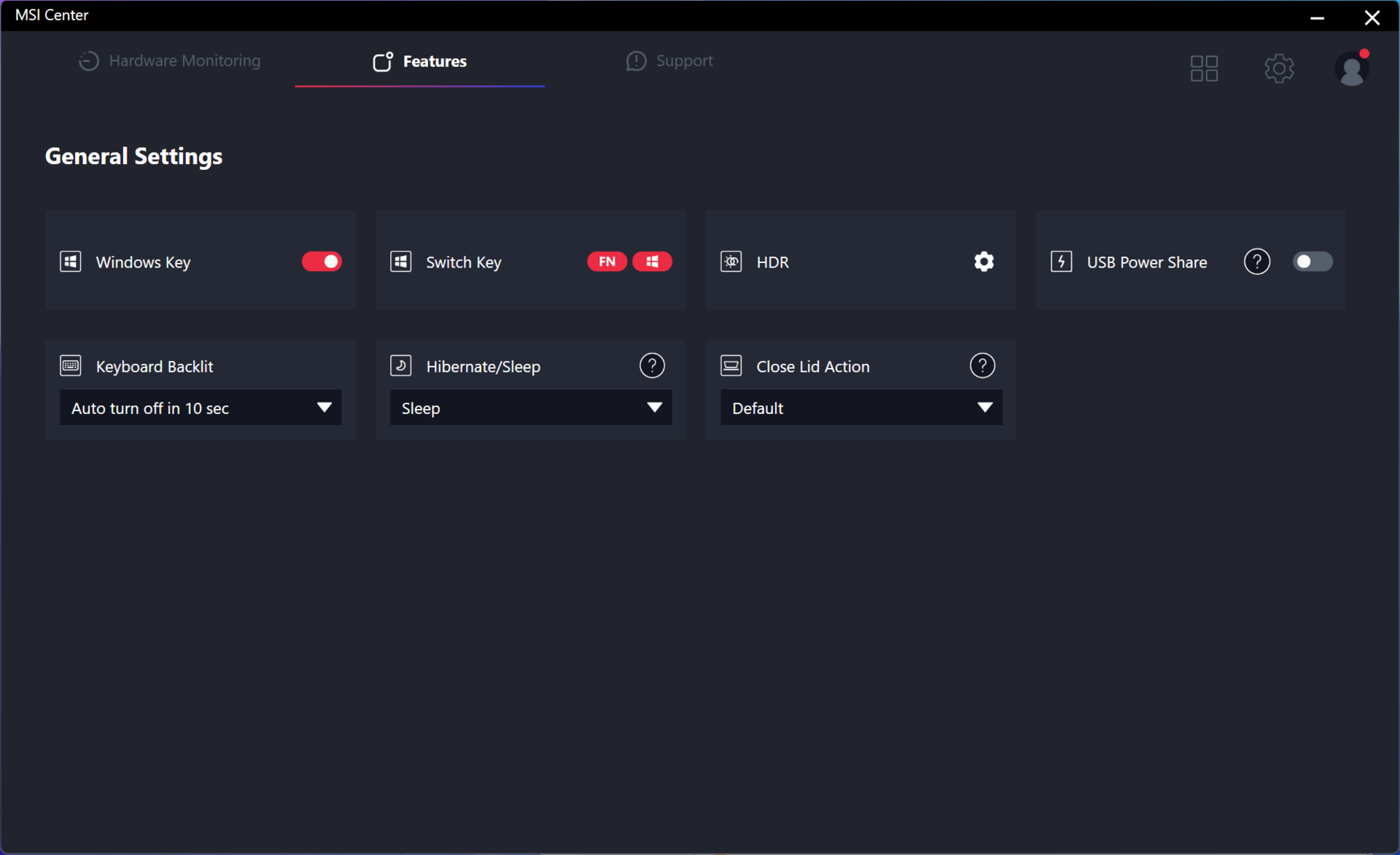Switch to the Hardware Monitoring tab
This screenshot has width=1400, height=855.
coord(170,61)
